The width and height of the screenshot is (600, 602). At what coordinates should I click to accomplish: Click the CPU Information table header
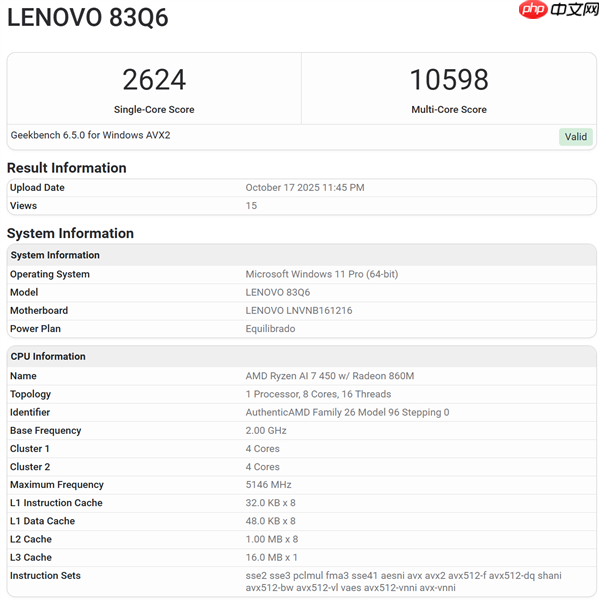coord(301,356)
